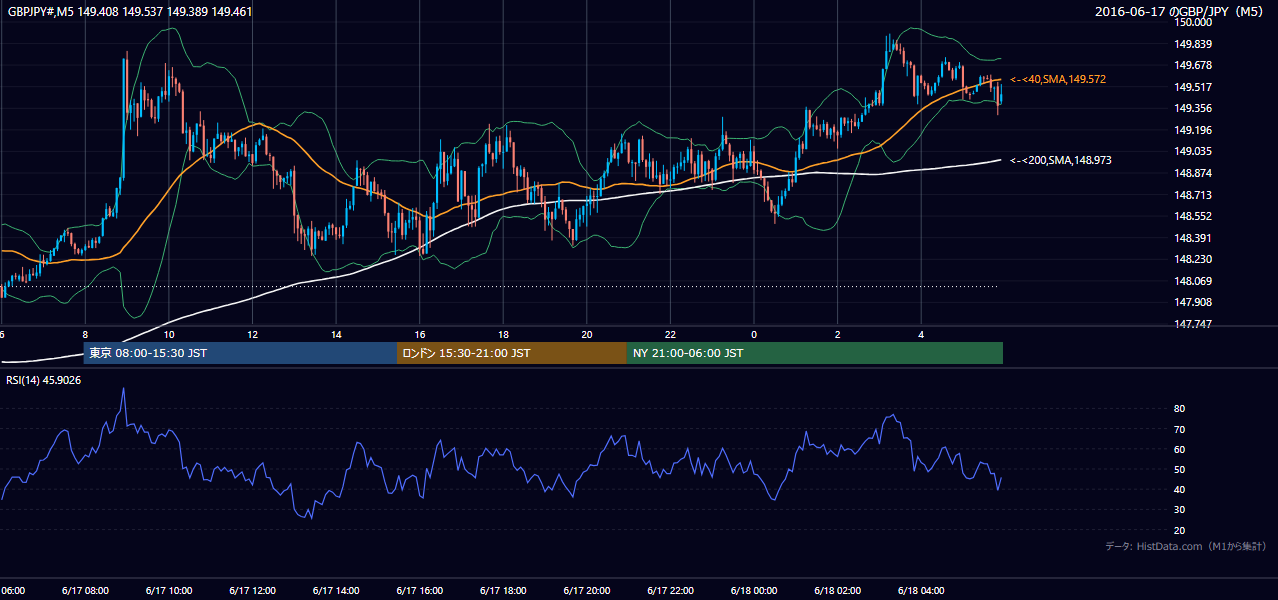The height and width of the screenshot is (600, 1278).
Task: Click the RSI 80 level label
Action: pyautogui.click(x=1180, y=409)
